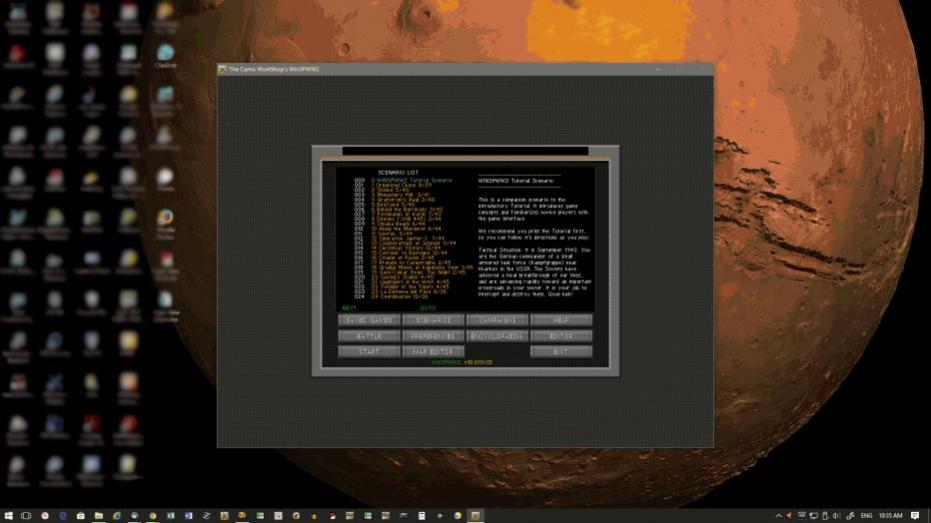Image resolution: width=931 pixels, height=523 pixels.
Task: Open the Saved Games menu
Action: click(x=369, y=321)
